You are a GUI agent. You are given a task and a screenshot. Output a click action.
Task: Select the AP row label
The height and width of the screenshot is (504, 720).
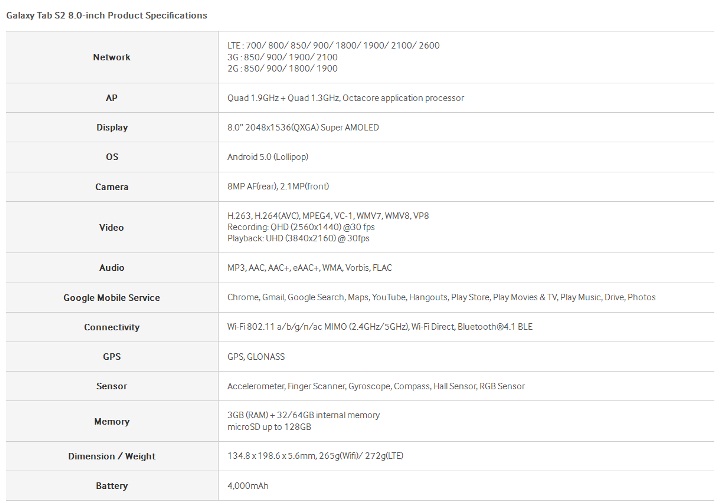[x=112, y=98]
